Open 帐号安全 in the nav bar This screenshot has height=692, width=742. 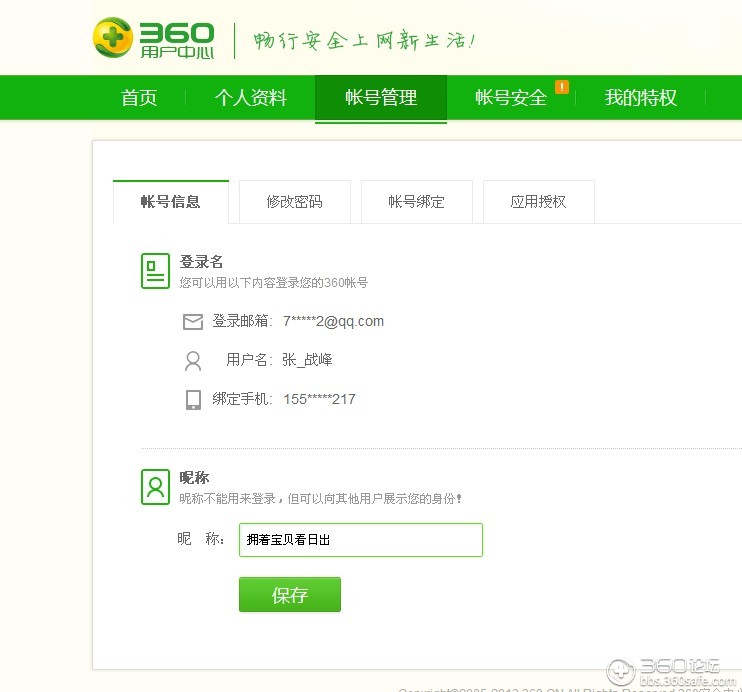(x=511, y=98)
